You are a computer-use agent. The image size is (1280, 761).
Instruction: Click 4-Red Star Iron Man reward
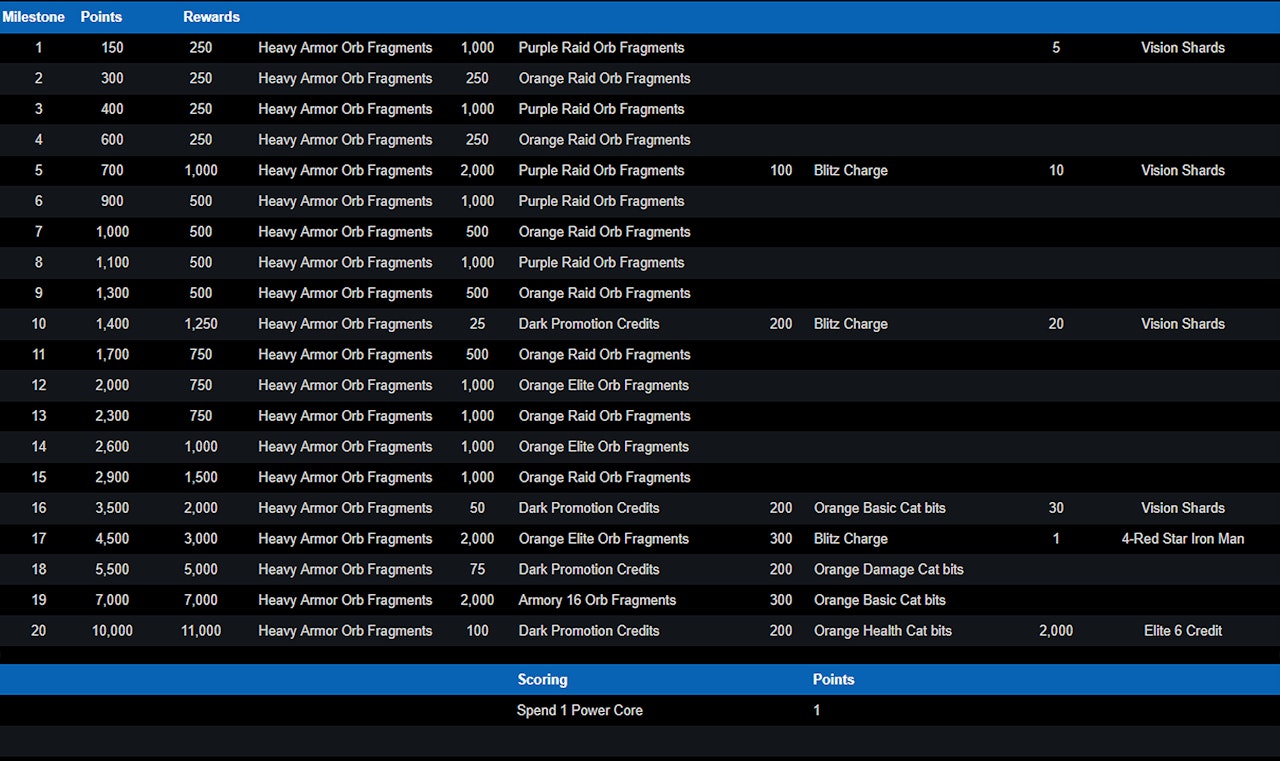tap(1182, 539)
